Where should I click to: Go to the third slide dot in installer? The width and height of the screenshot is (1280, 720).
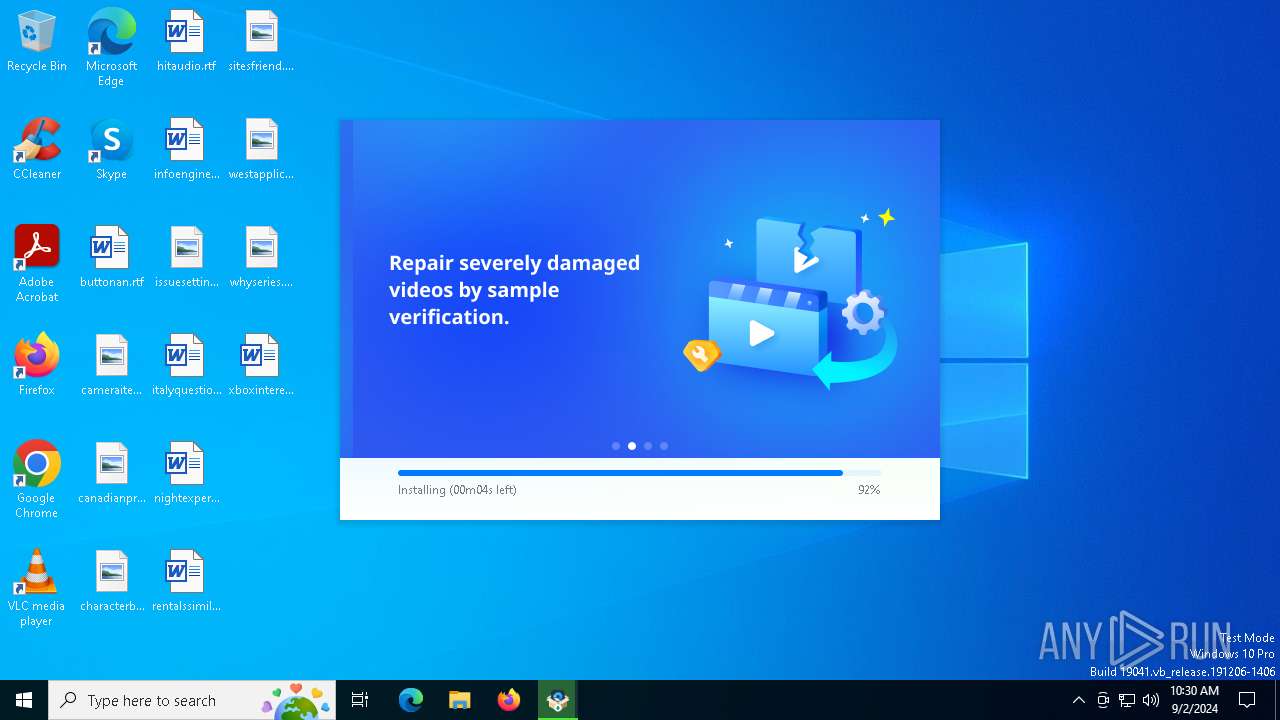(648, 446)
